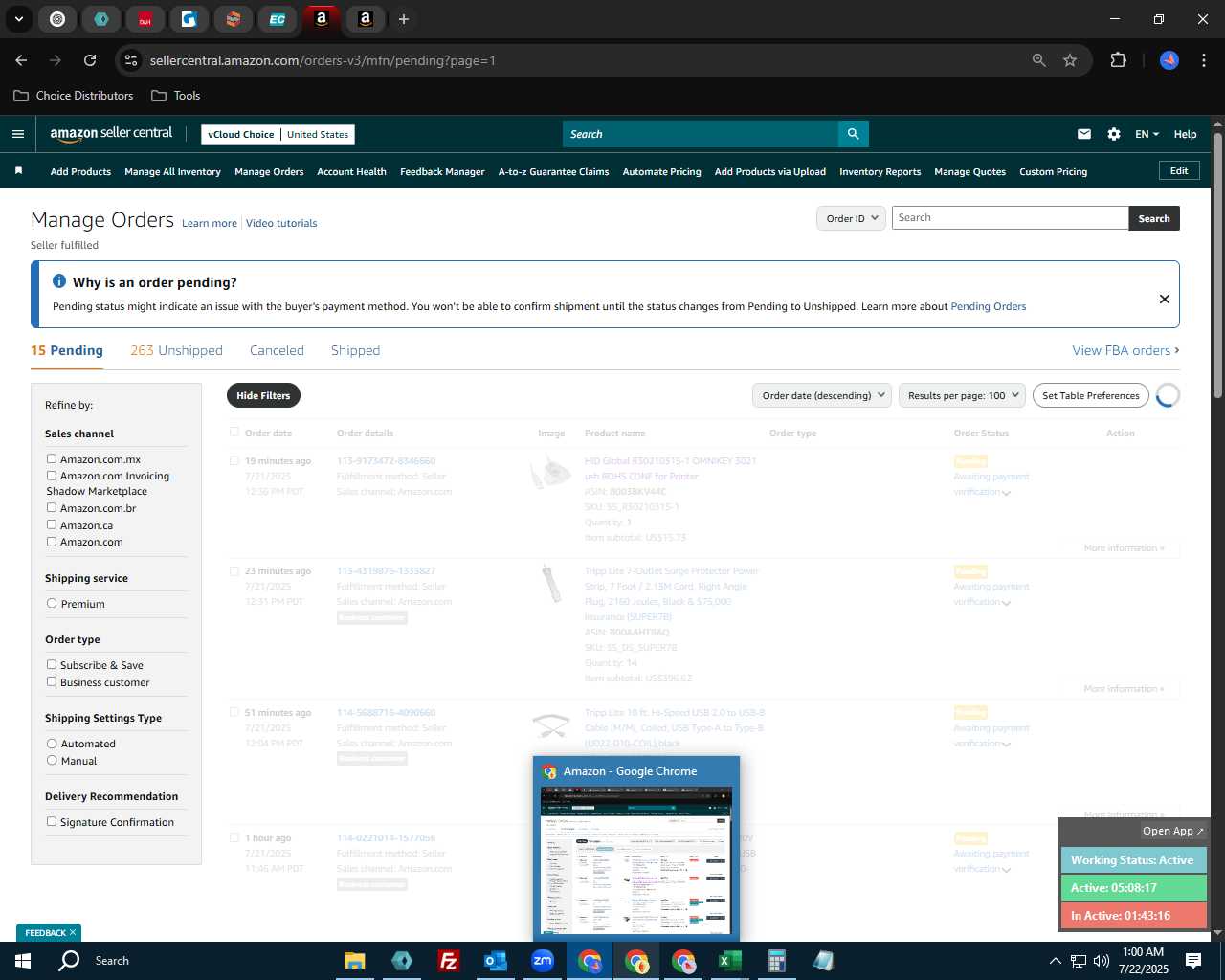Click the bookmark icon in navigation bar
Screen dimensions: 1225x980
point(18,170)
